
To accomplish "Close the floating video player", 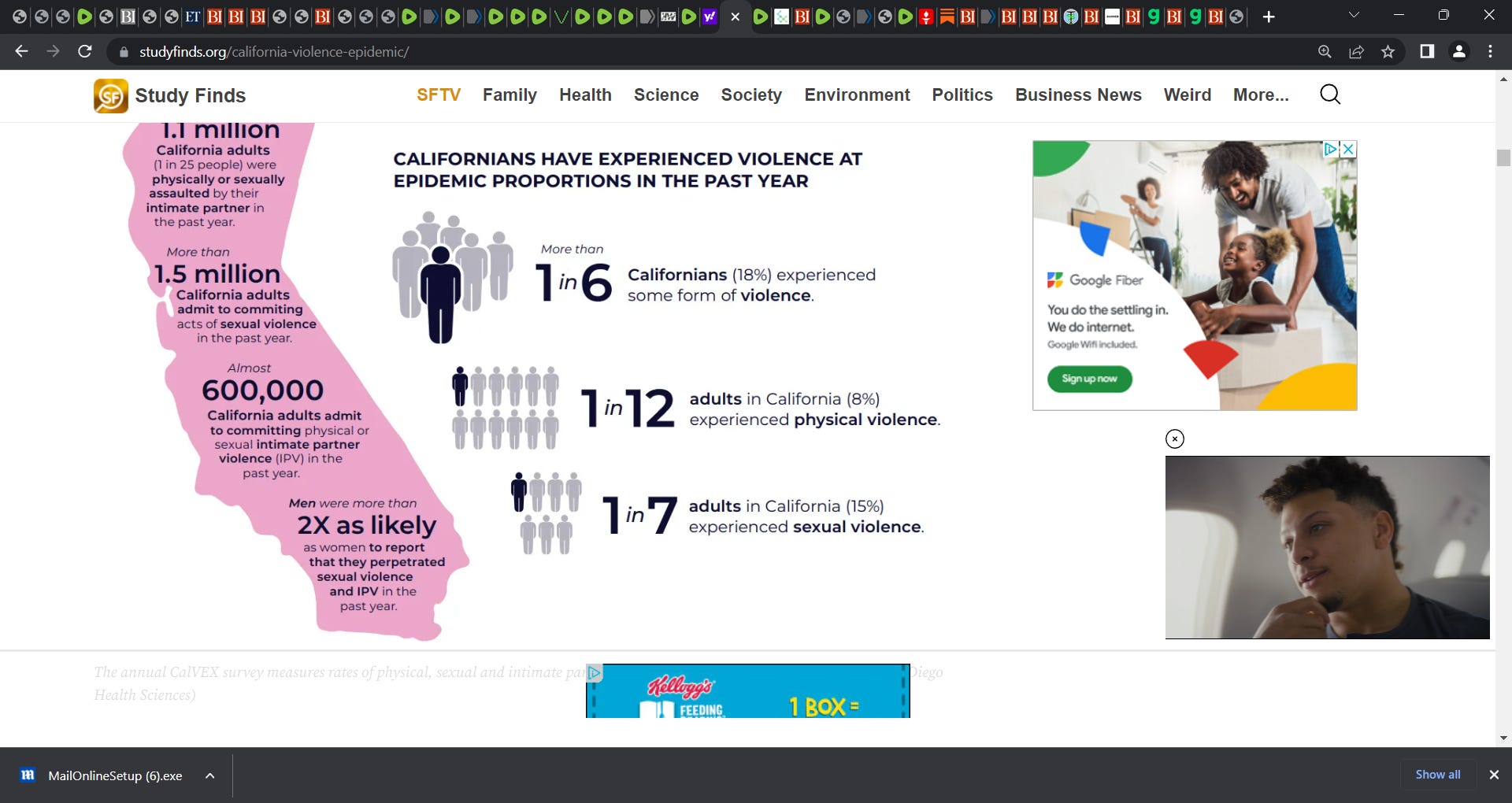I will 1174,439.
